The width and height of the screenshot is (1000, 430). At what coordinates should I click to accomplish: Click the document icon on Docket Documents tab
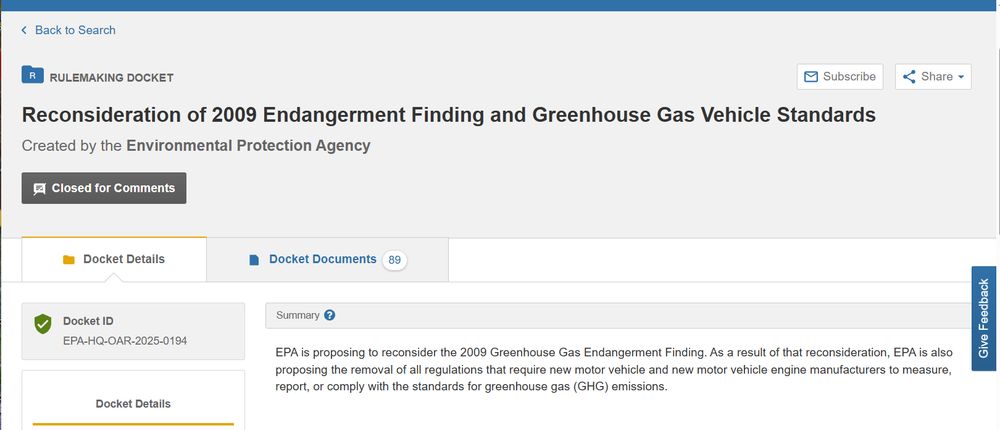tap(254, 260)
